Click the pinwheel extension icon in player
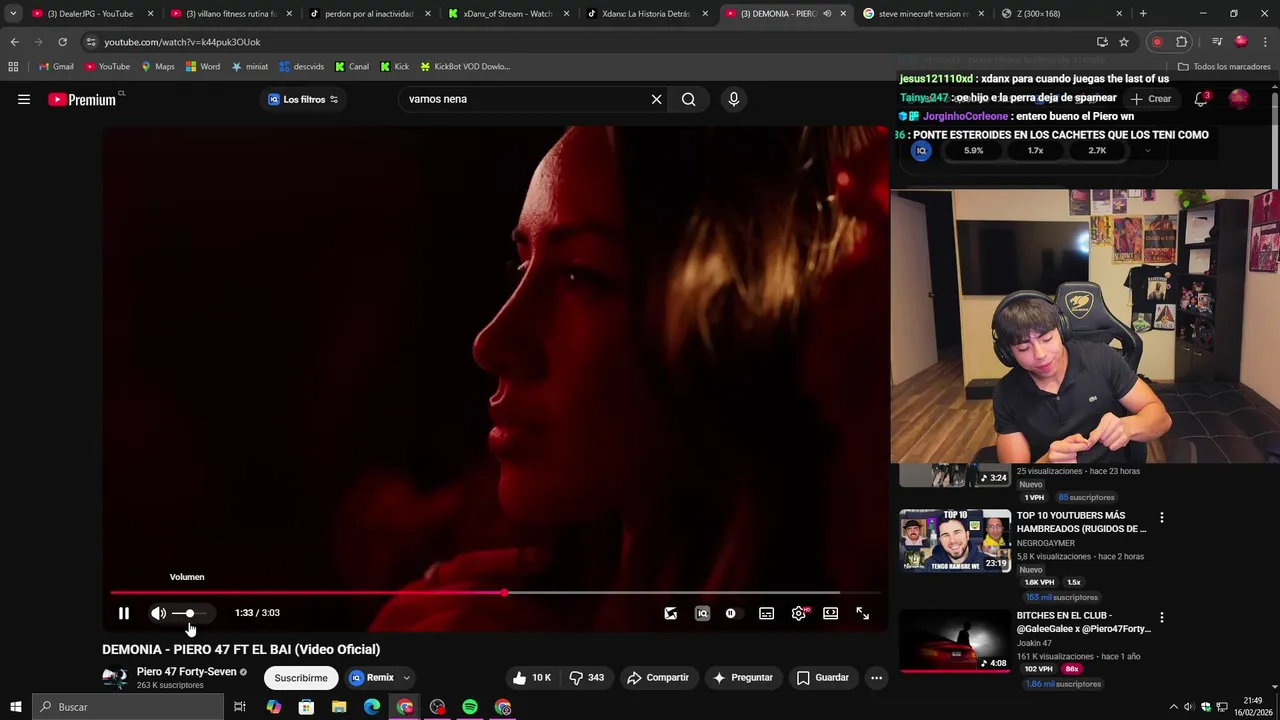This screenshot has height=720, width=1280. click(x=670, y=614)
